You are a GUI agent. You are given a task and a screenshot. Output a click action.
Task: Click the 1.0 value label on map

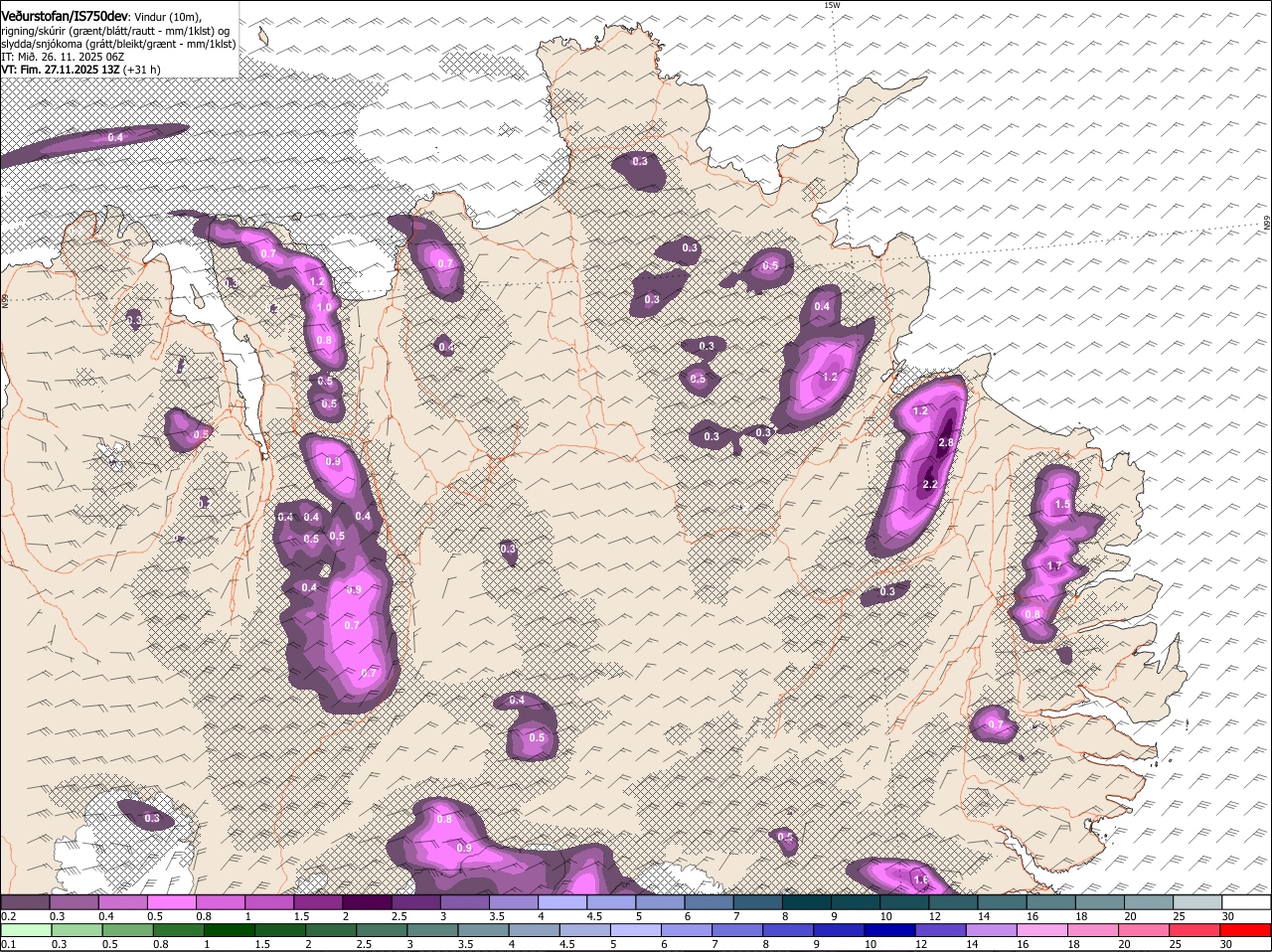324,308
